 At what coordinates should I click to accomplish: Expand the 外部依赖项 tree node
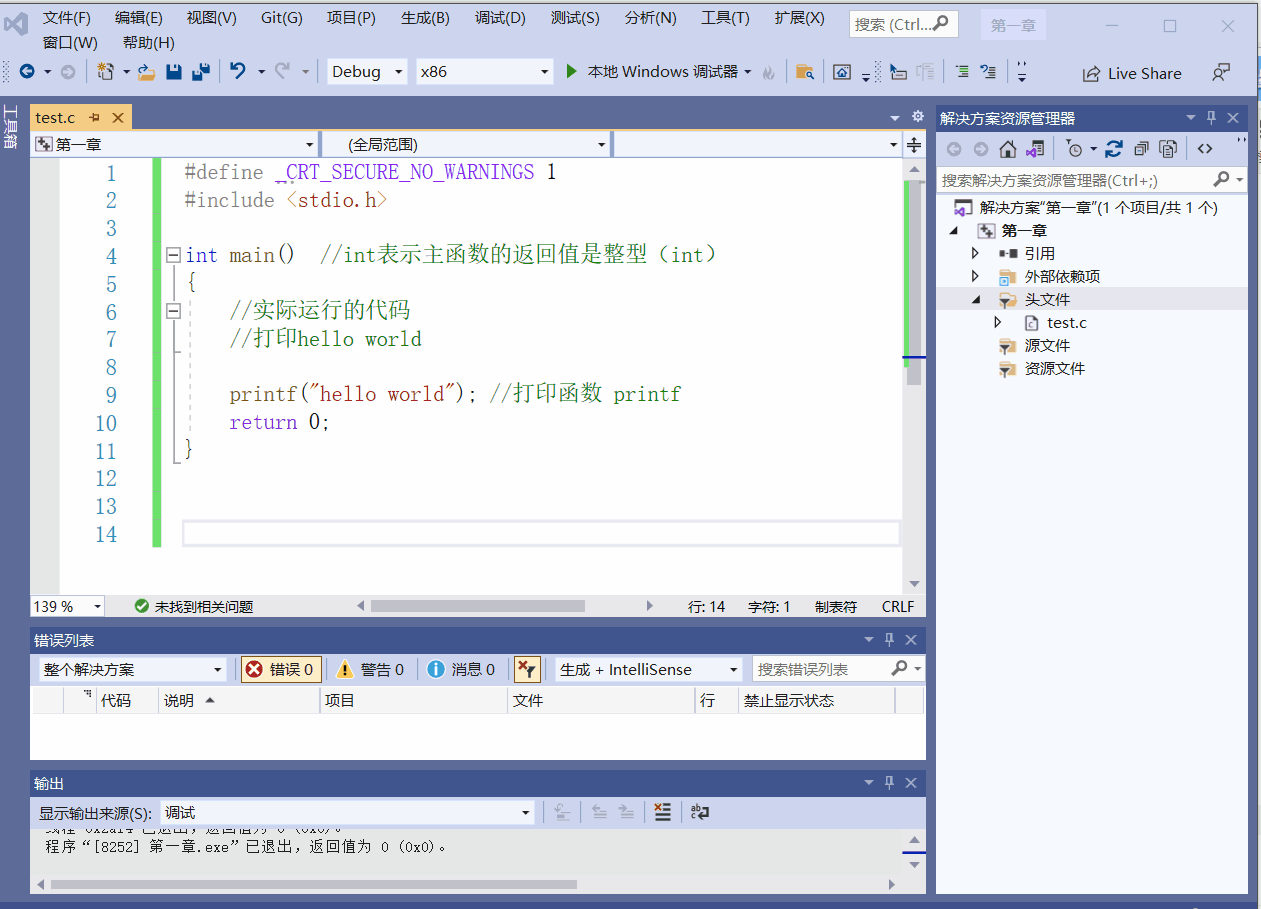click(x=976, y=276)
